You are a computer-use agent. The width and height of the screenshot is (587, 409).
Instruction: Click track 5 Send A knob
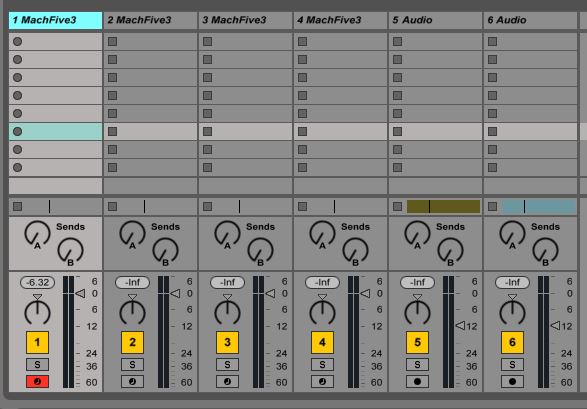417,233
